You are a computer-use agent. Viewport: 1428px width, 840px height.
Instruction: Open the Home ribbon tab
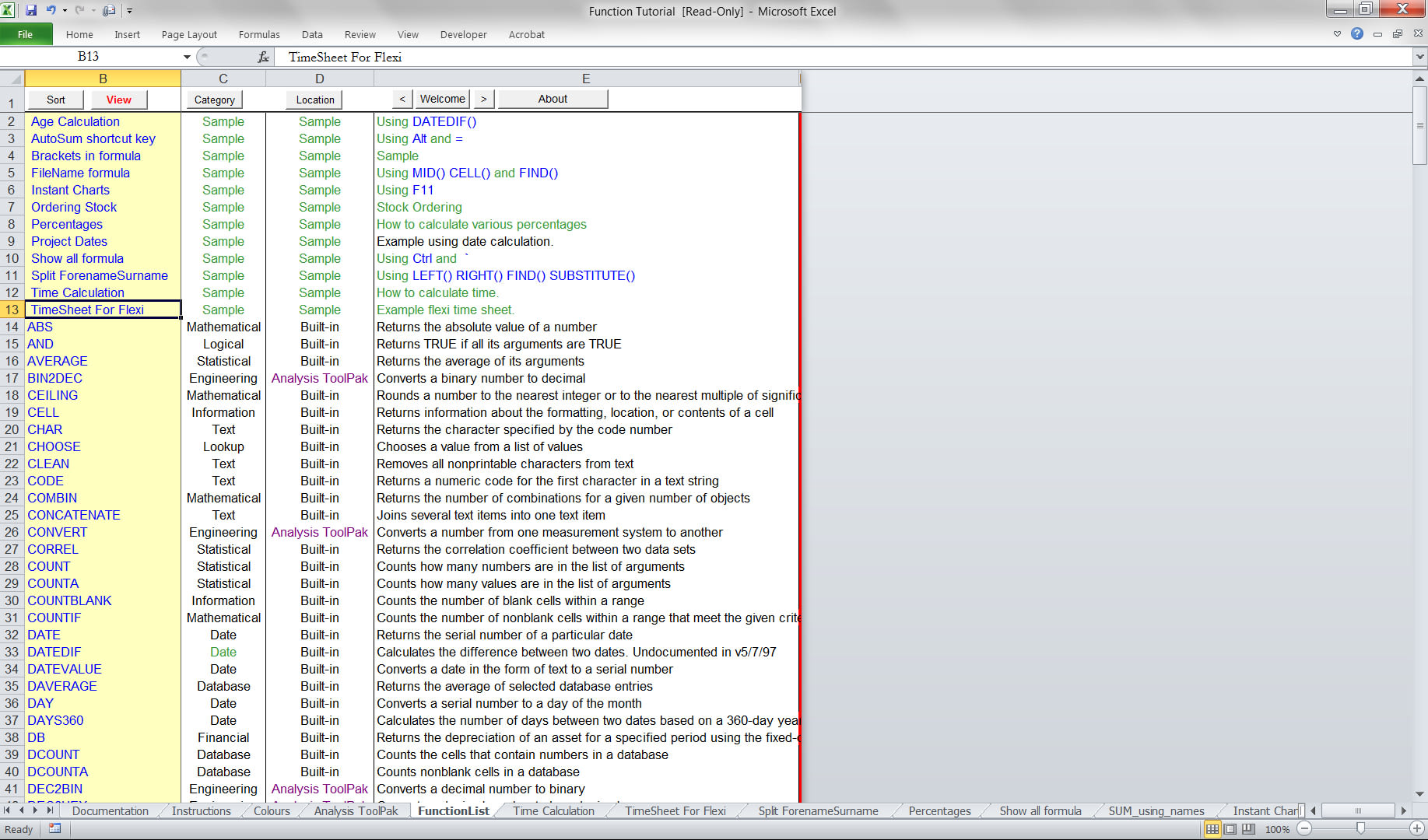click(x=79, y=34)
